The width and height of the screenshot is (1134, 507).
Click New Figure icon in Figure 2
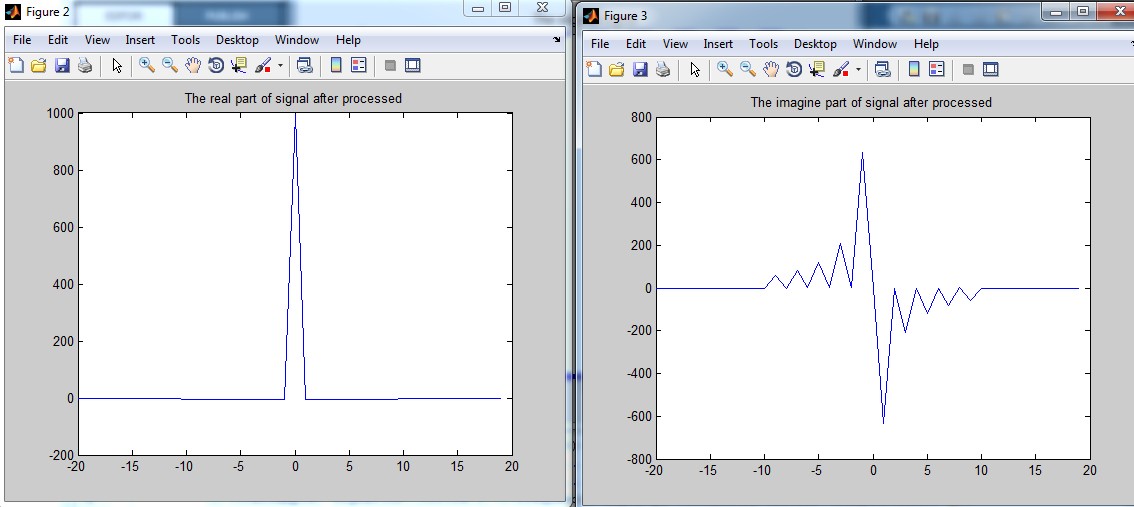coord(16,66)
